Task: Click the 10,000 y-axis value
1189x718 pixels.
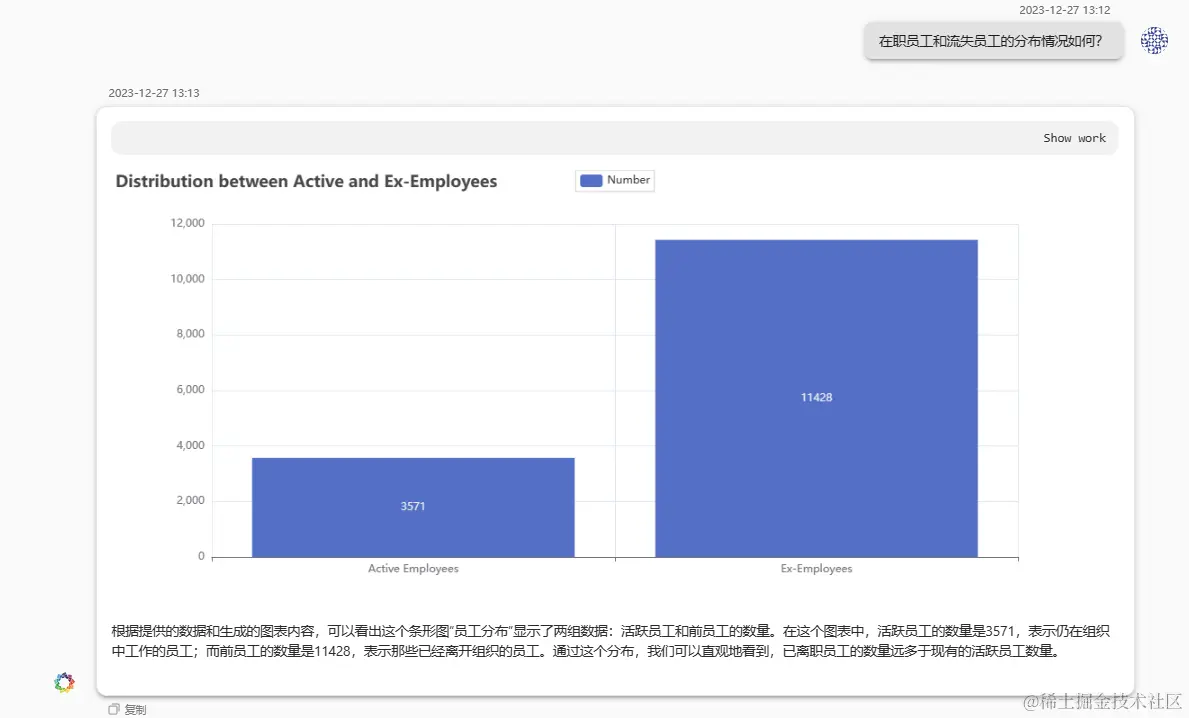Action: tap(187, 279)
